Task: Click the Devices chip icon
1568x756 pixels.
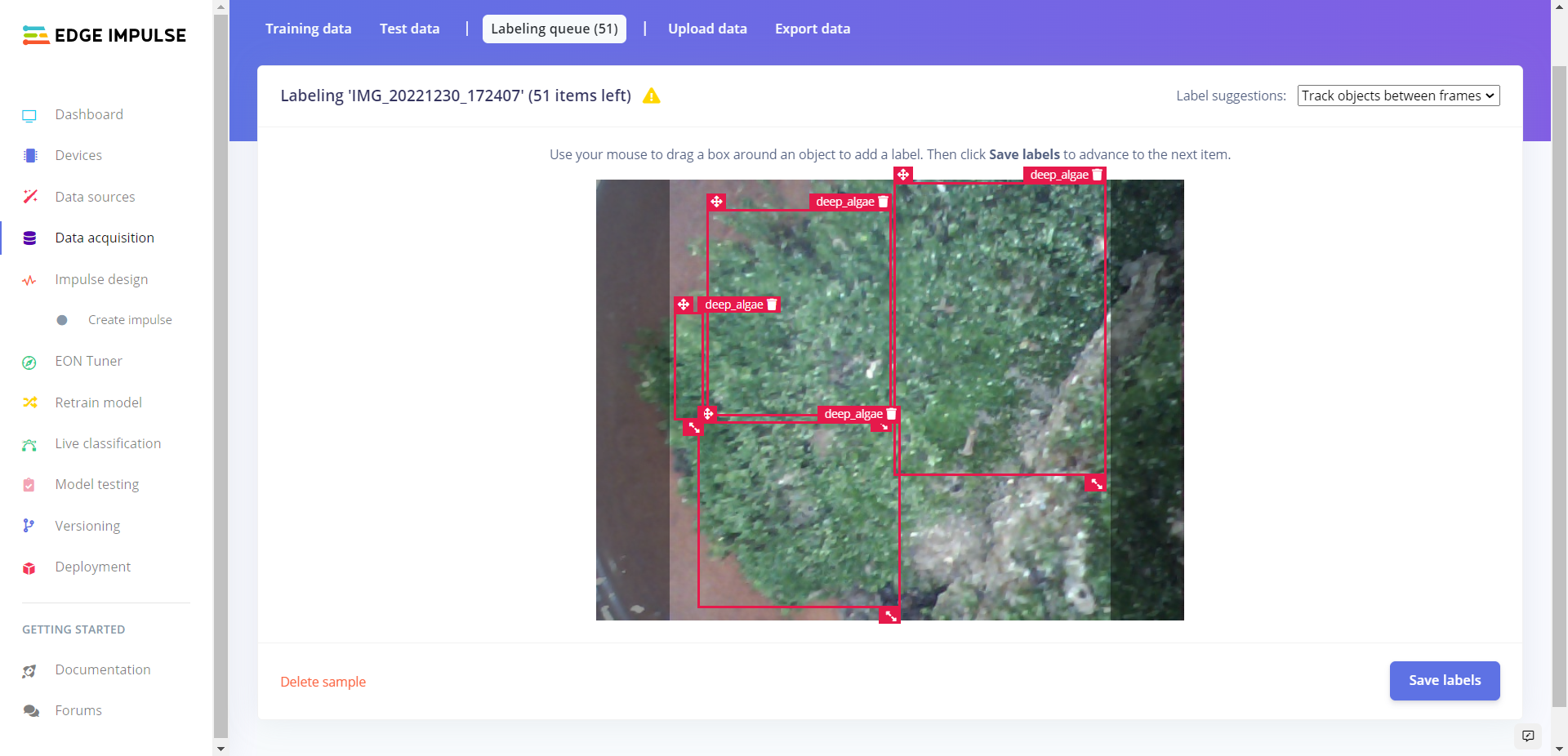Action: 30,156
